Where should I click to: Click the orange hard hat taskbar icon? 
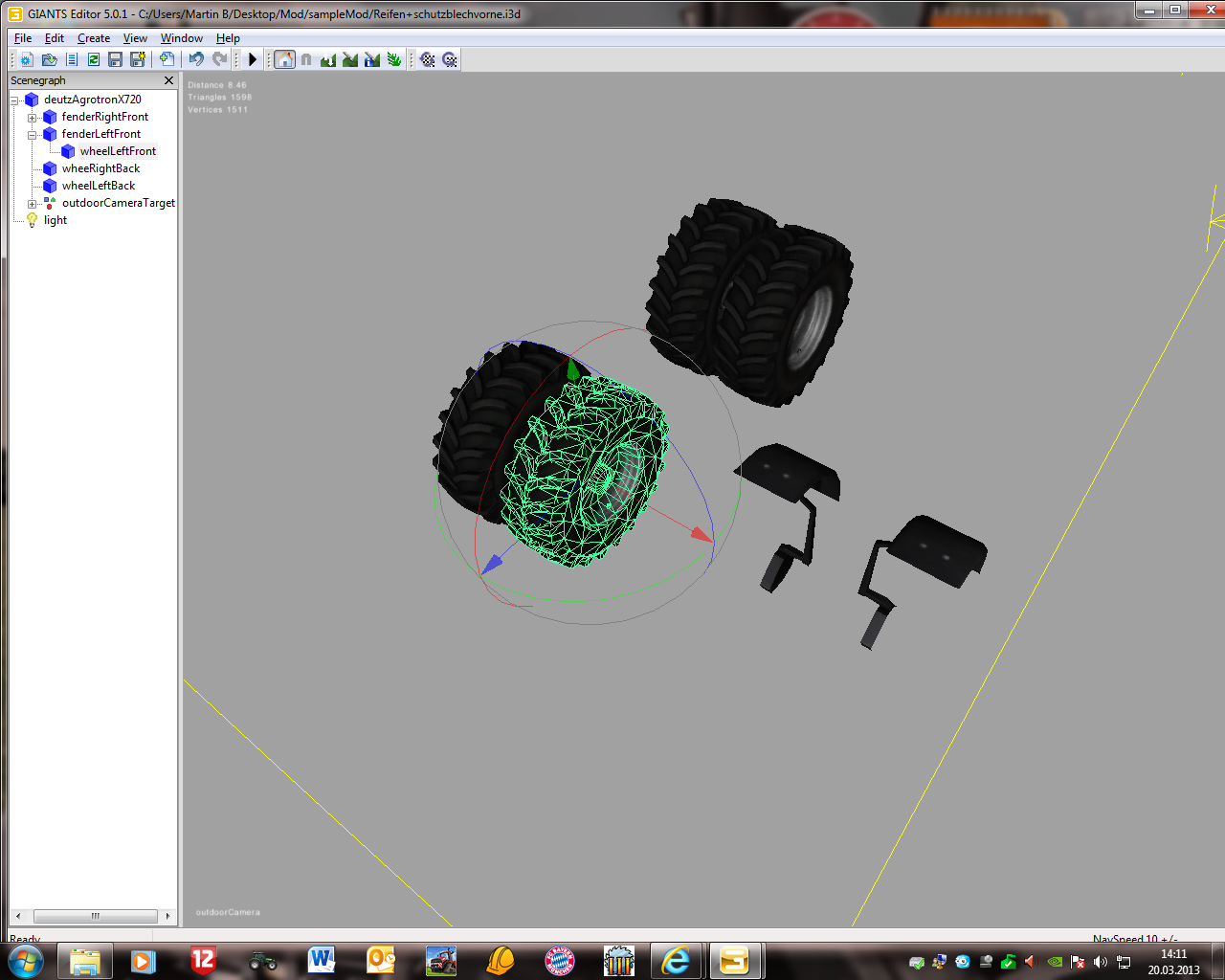click(500, 960)
